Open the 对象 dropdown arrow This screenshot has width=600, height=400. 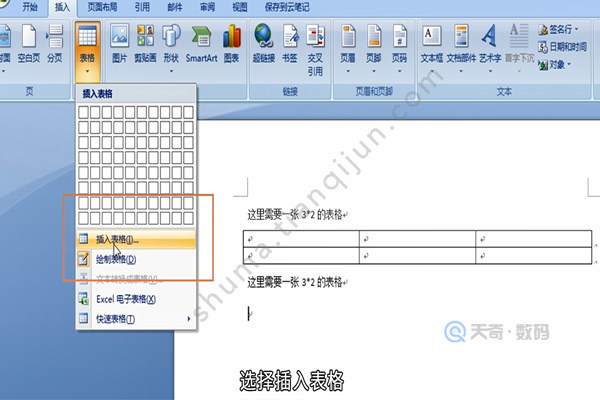(x=569, y=65)
